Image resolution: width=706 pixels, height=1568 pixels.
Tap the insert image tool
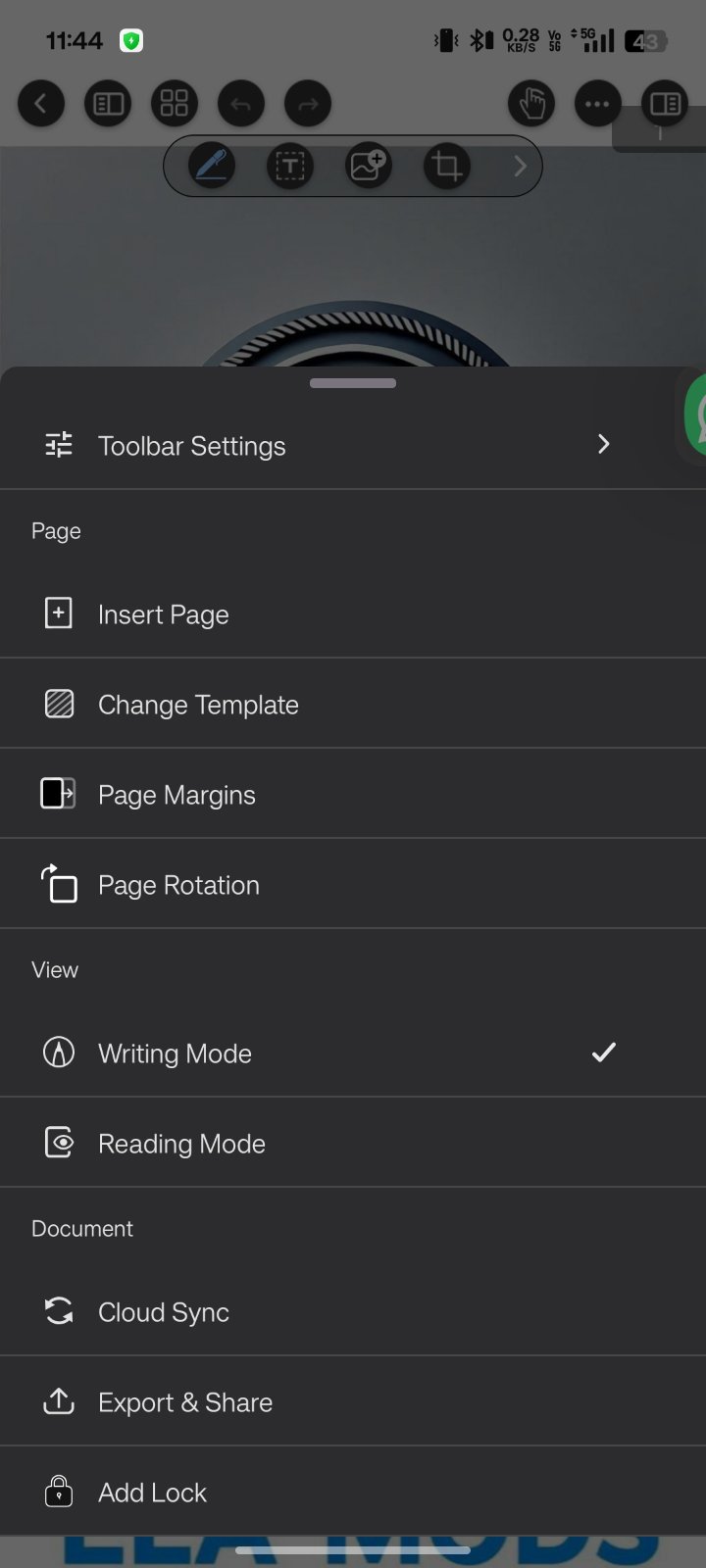coord(369,167)
